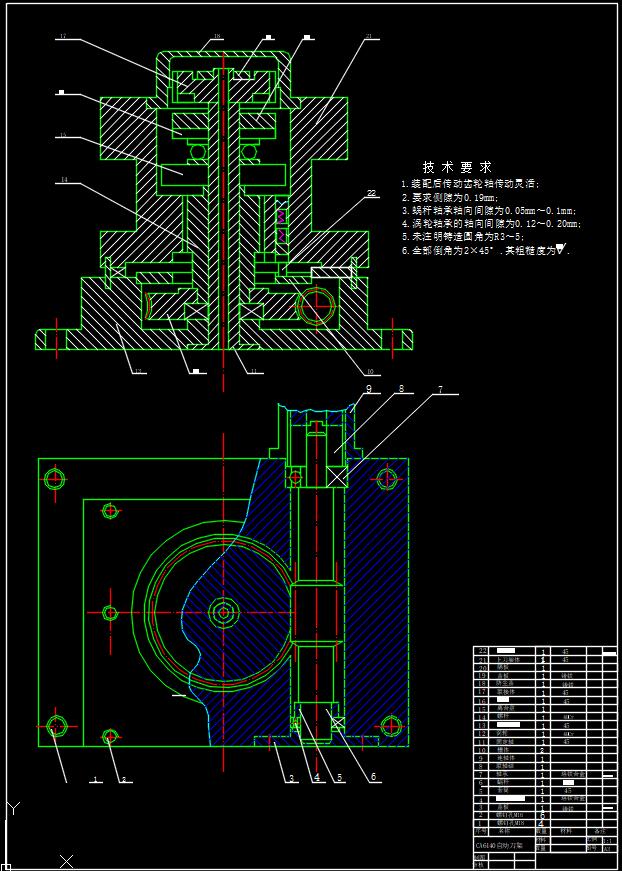Screen dimensions: 622x871
Task: Click the bottom-right bolt hole in plan view
Action: point(385,725)
